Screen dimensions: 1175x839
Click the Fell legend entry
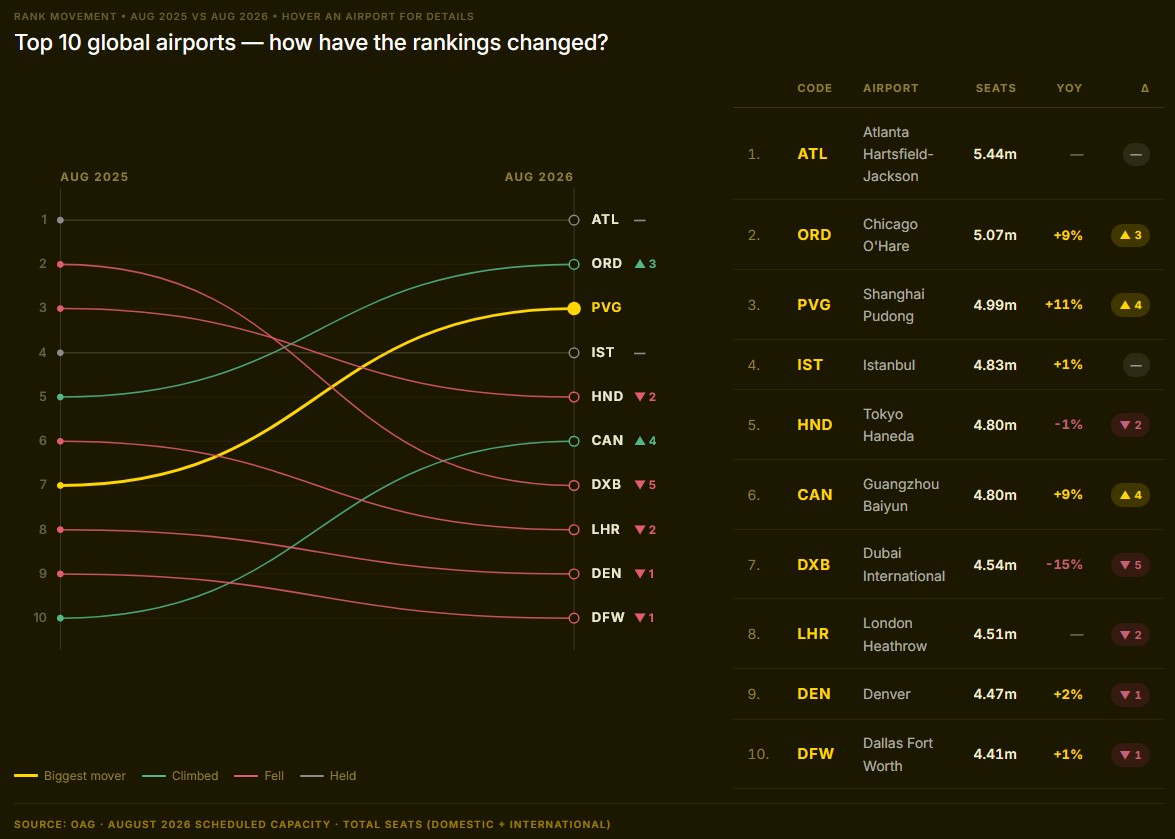coord(259,776)
